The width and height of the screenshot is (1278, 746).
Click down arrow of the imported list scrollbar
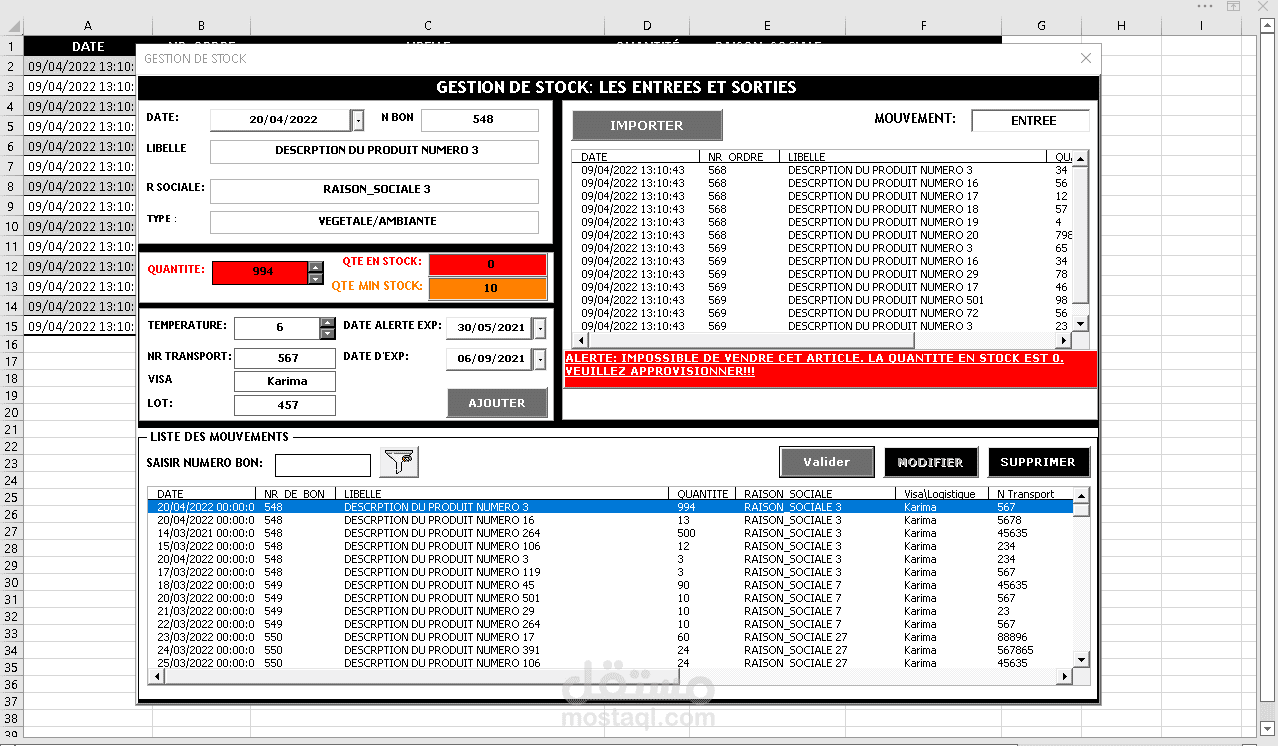[1080, 325]
